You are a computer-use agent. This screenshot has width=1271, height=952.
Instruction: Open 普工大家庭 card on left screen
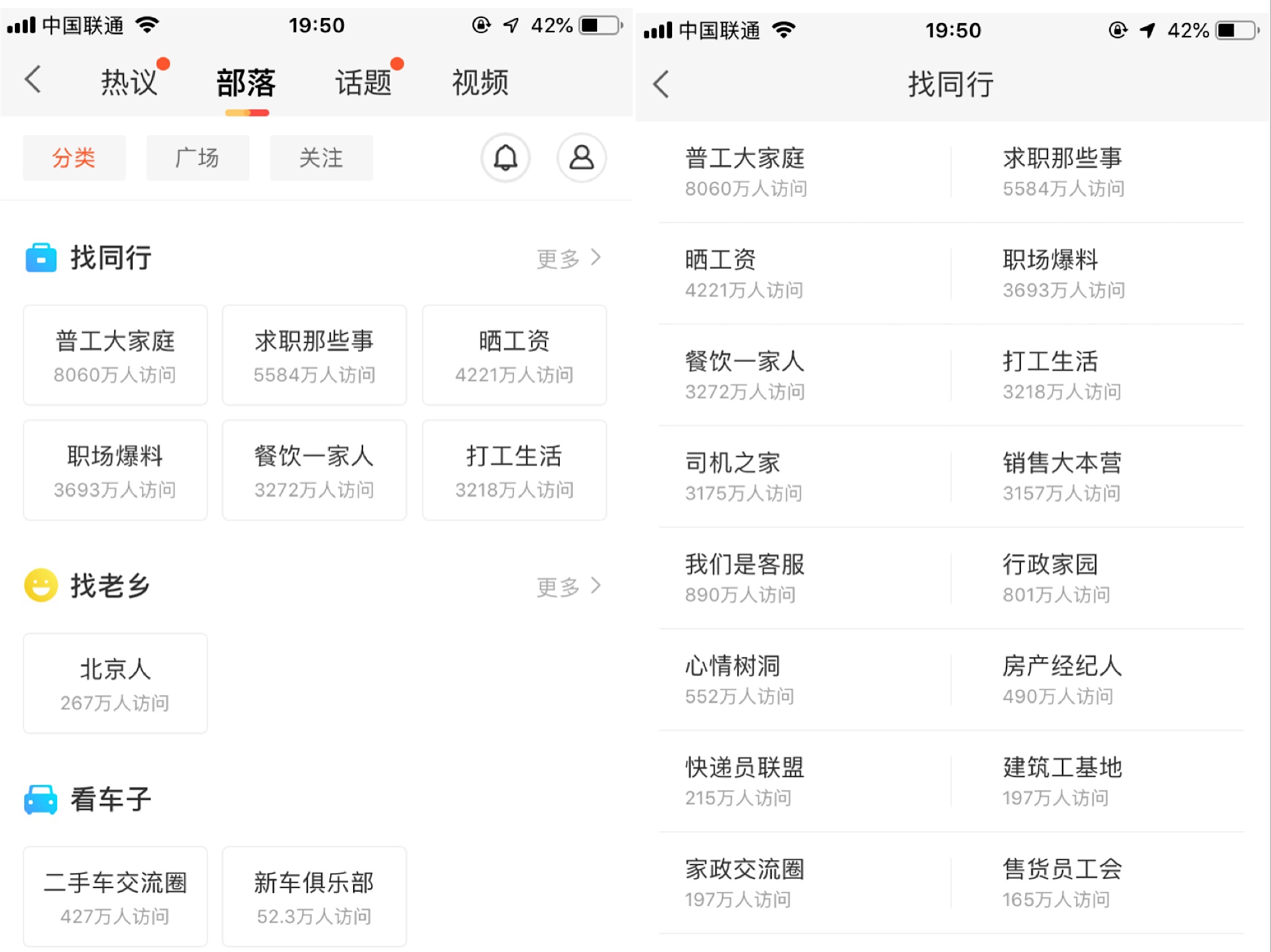click(115, 355)
